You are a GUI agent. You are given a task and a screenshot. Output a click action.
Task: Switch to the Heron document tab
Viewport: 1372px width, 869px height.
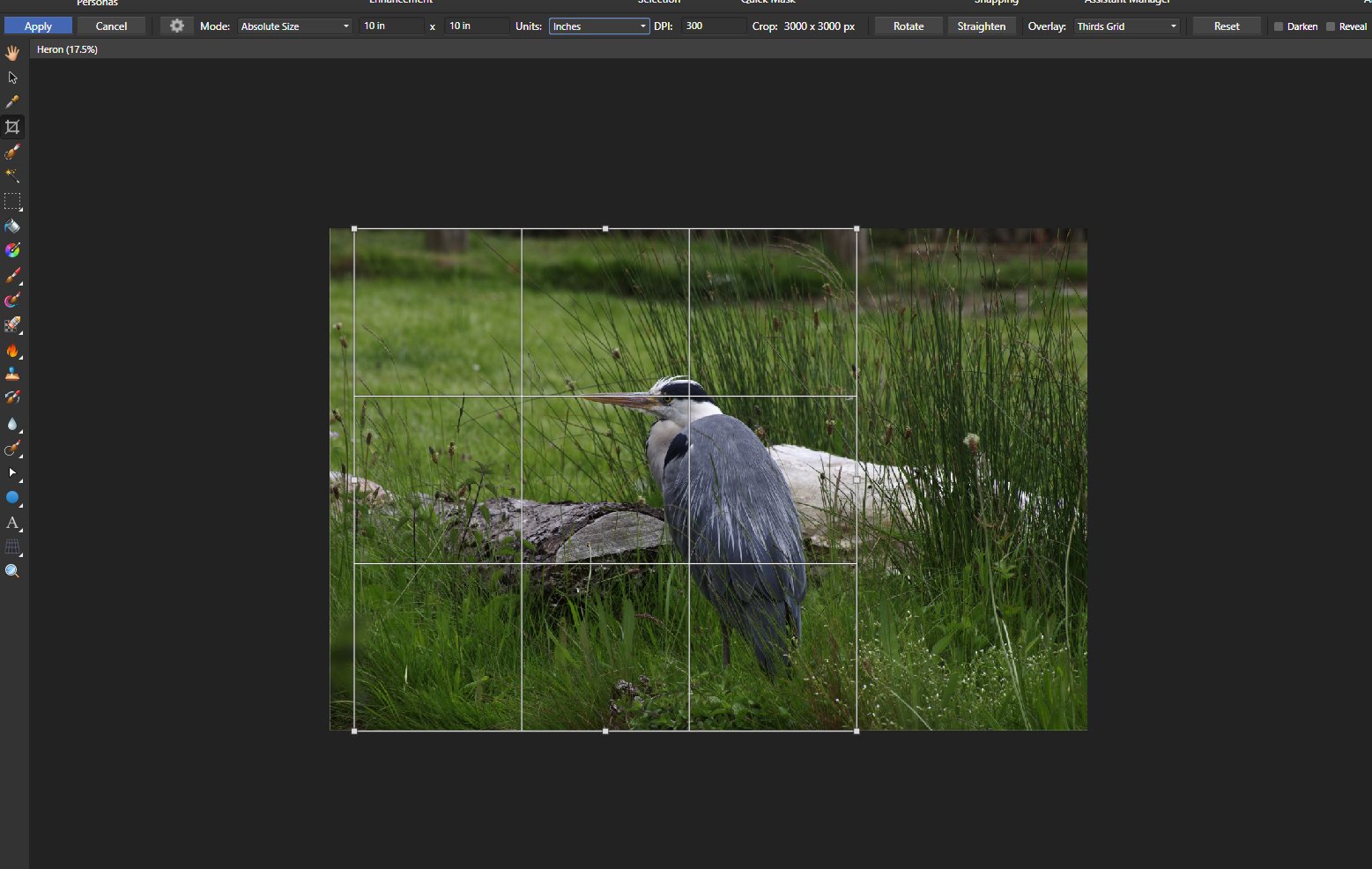(x=68, y=49)
